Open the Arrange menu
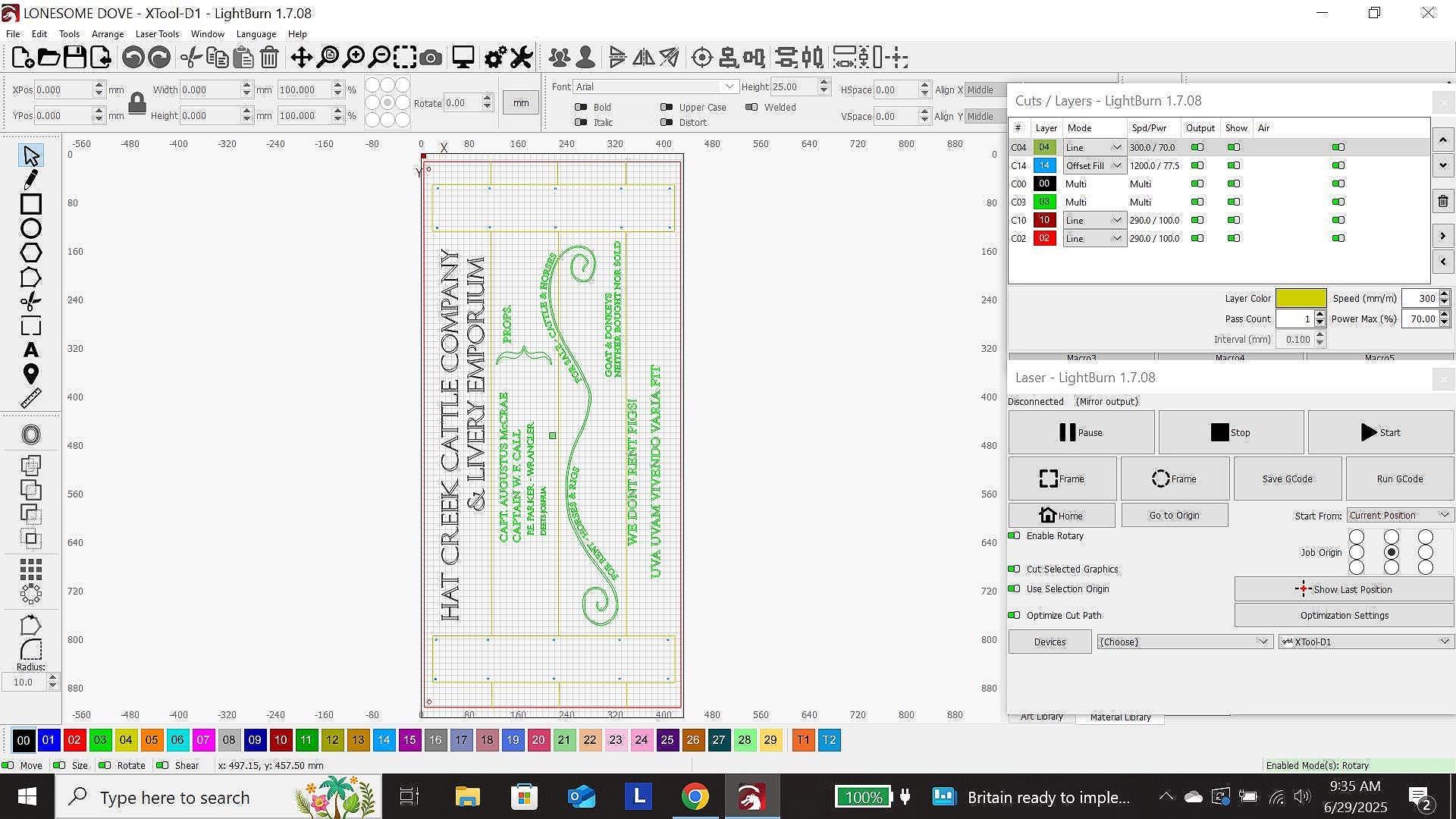Viewport: 1456px width, 819px height. [108, 34]
